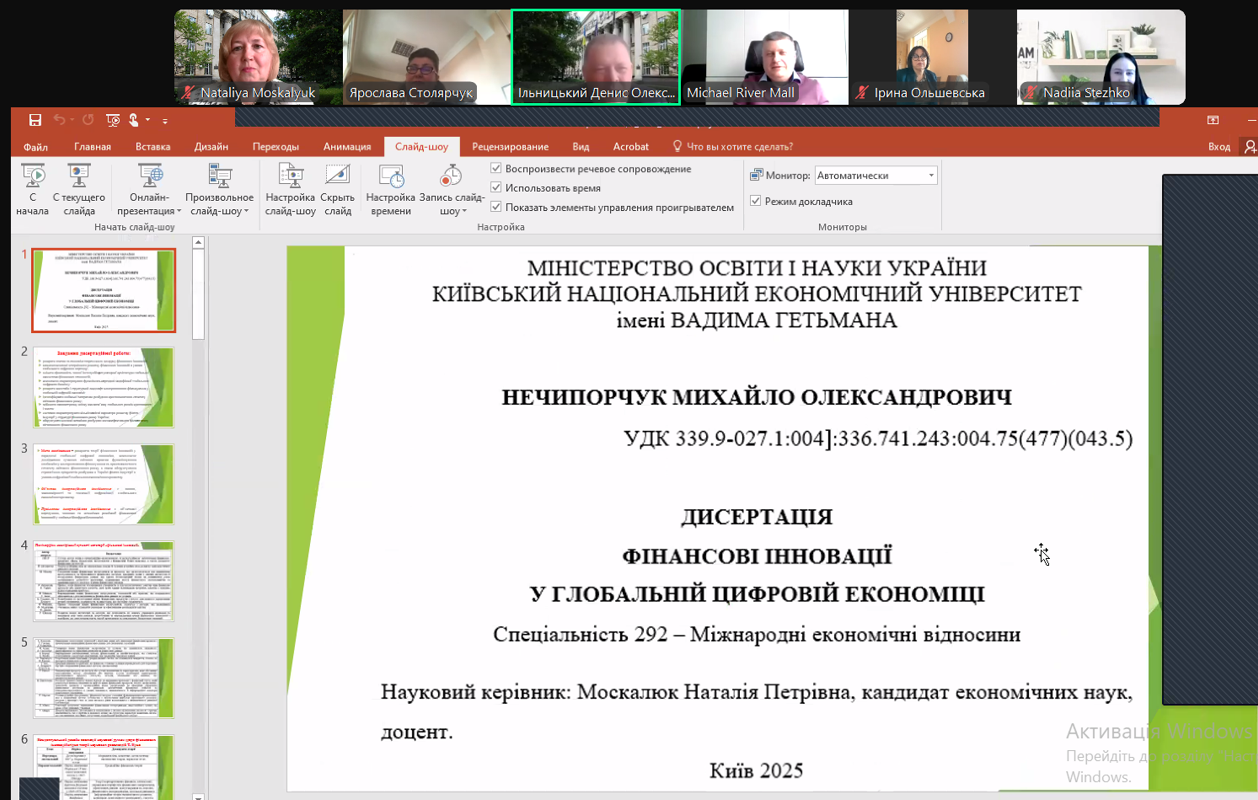Open the Анимация ribbon tab

click(x=347, y=147)
